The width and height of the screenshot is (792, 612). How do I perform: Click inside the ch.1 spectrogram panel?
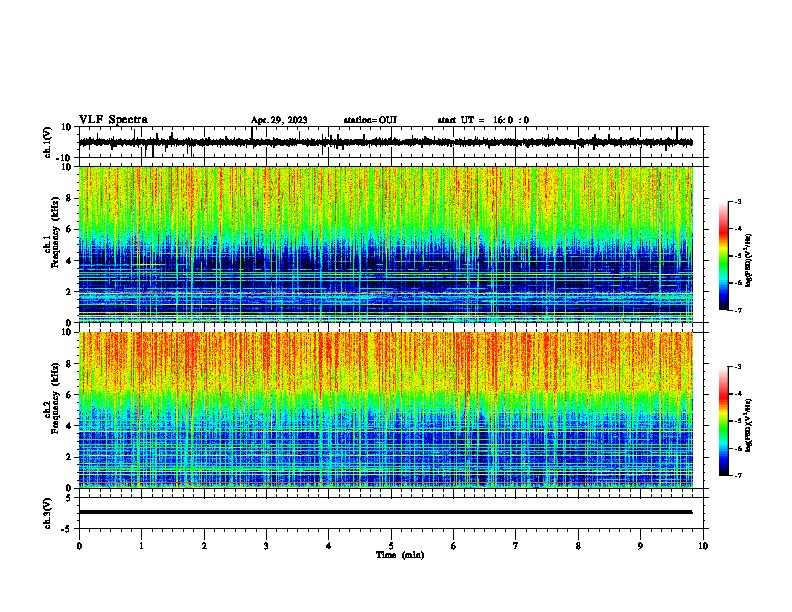coord(386,244)
